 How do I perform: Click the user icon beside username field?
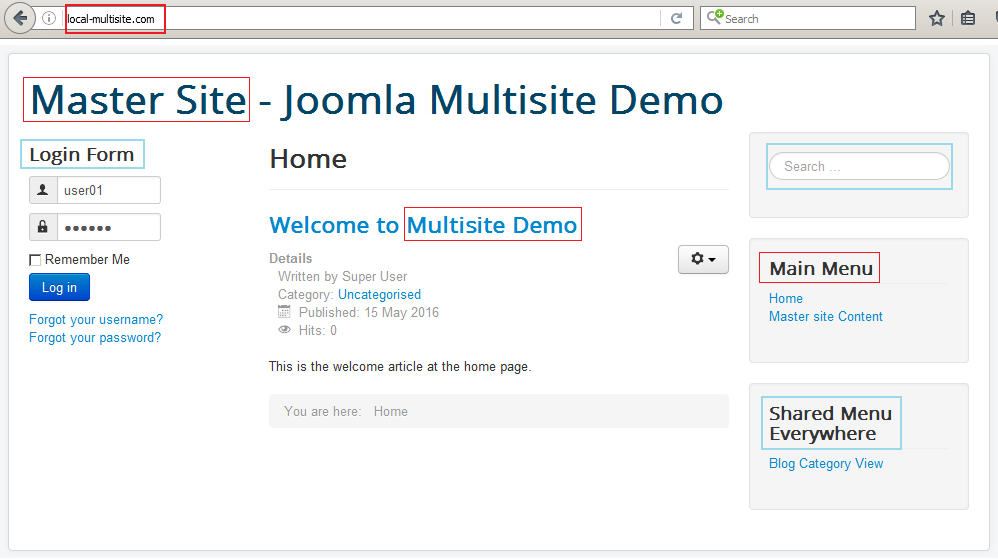click(x=43, y=190)
